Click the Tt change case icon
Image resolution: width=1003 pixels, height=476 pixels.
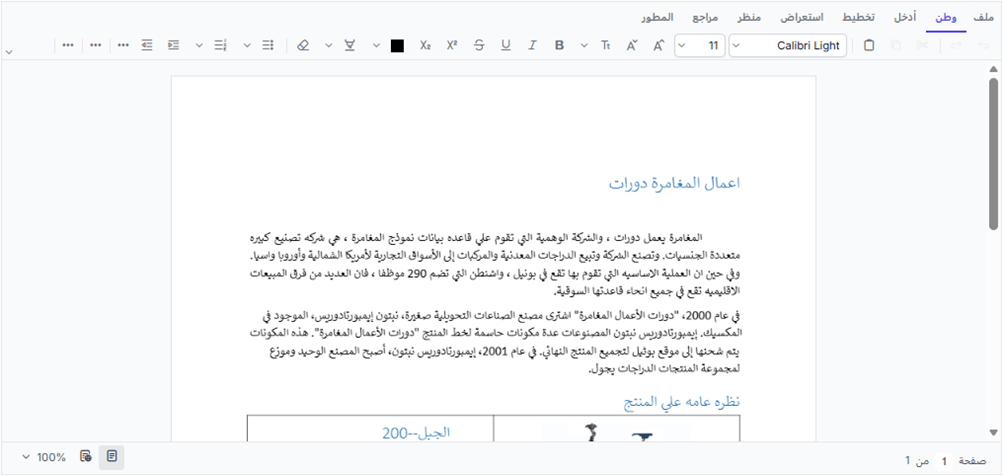coord(606,45)
